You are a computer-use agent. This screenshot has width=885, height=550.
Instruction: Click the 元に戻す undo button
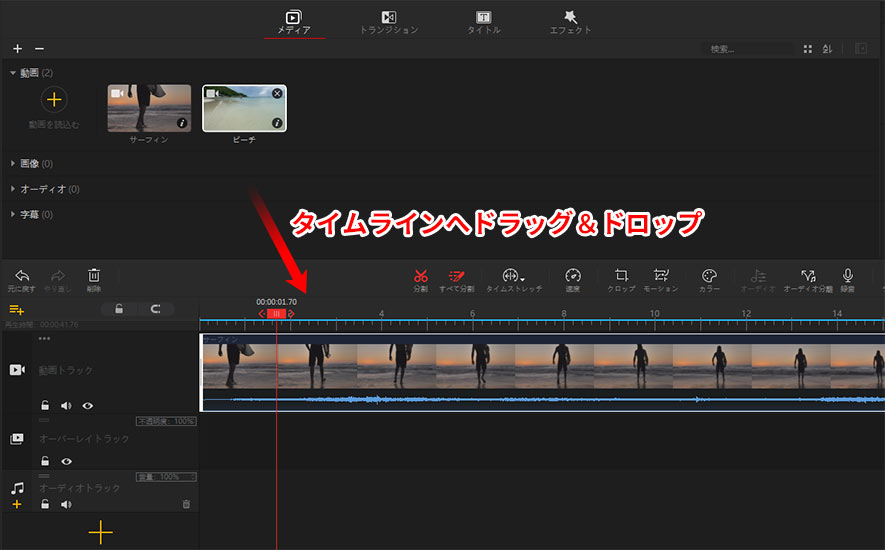coord(22,276)
